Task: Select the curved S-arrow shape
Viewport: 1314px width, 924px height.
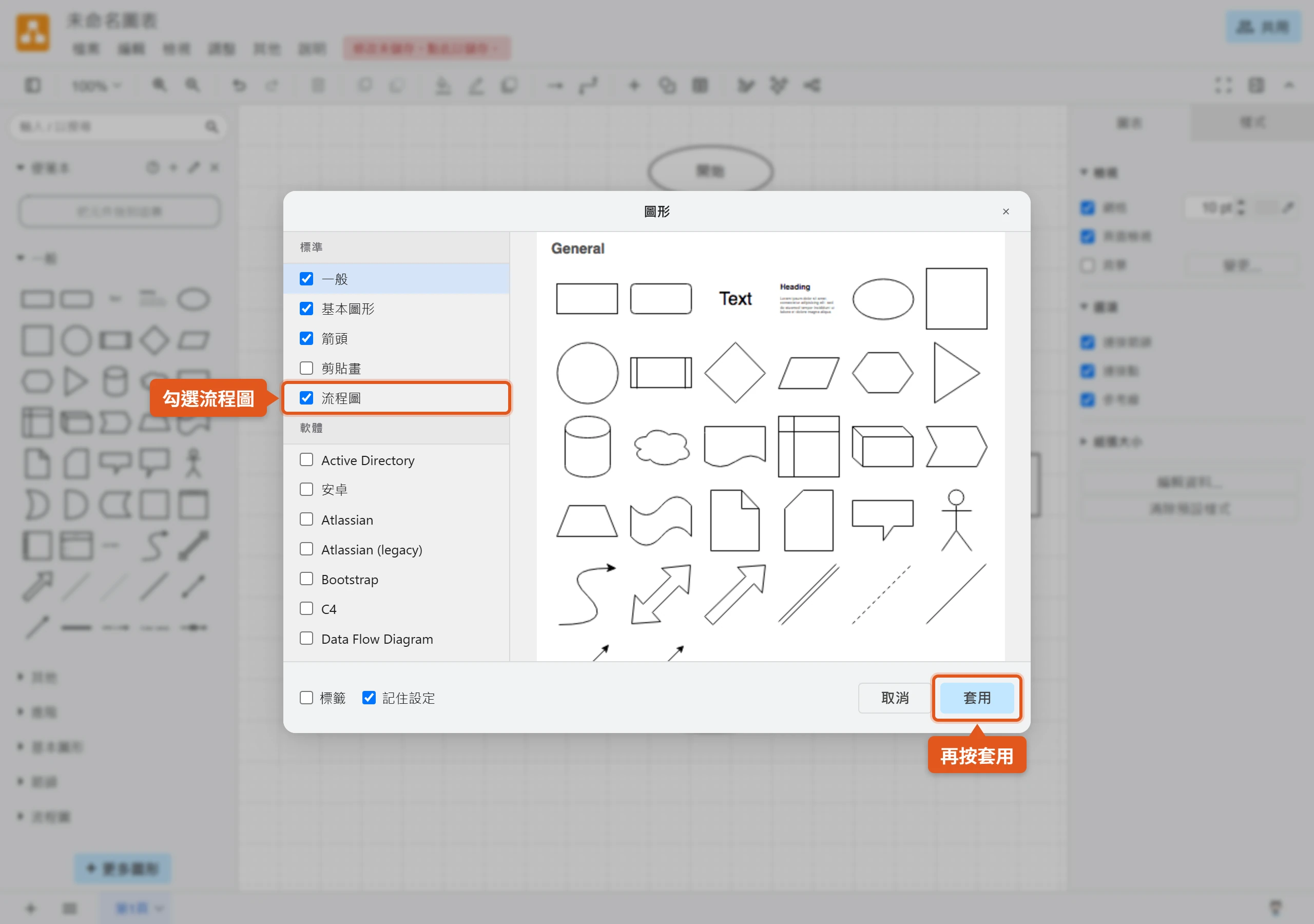Action: (587, 594)
